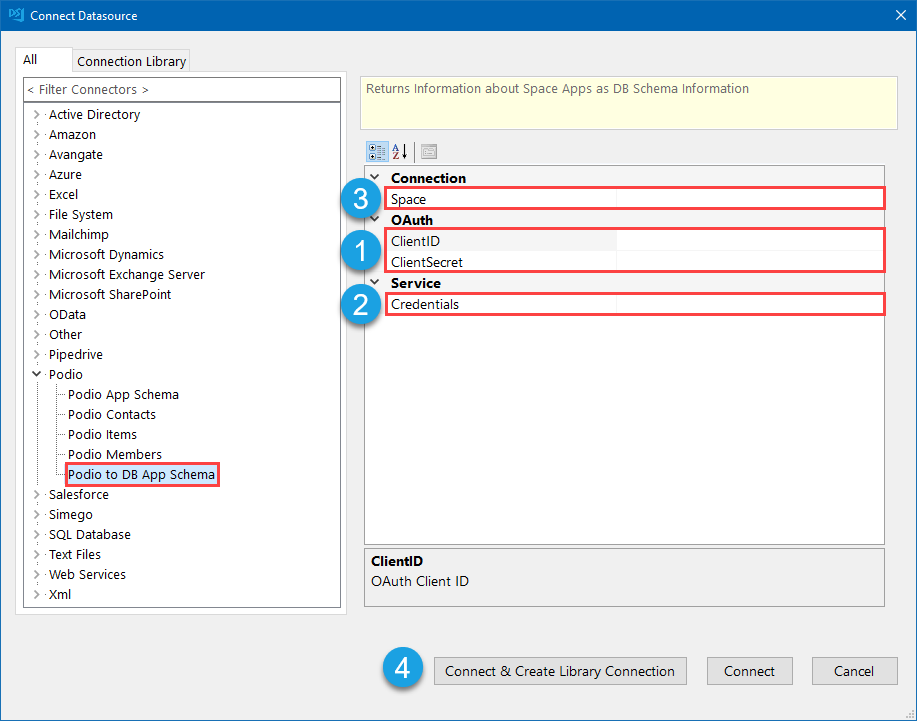Select the Active Directory tree label
This screenshot has width=917, height=721.
click(95, 115)
